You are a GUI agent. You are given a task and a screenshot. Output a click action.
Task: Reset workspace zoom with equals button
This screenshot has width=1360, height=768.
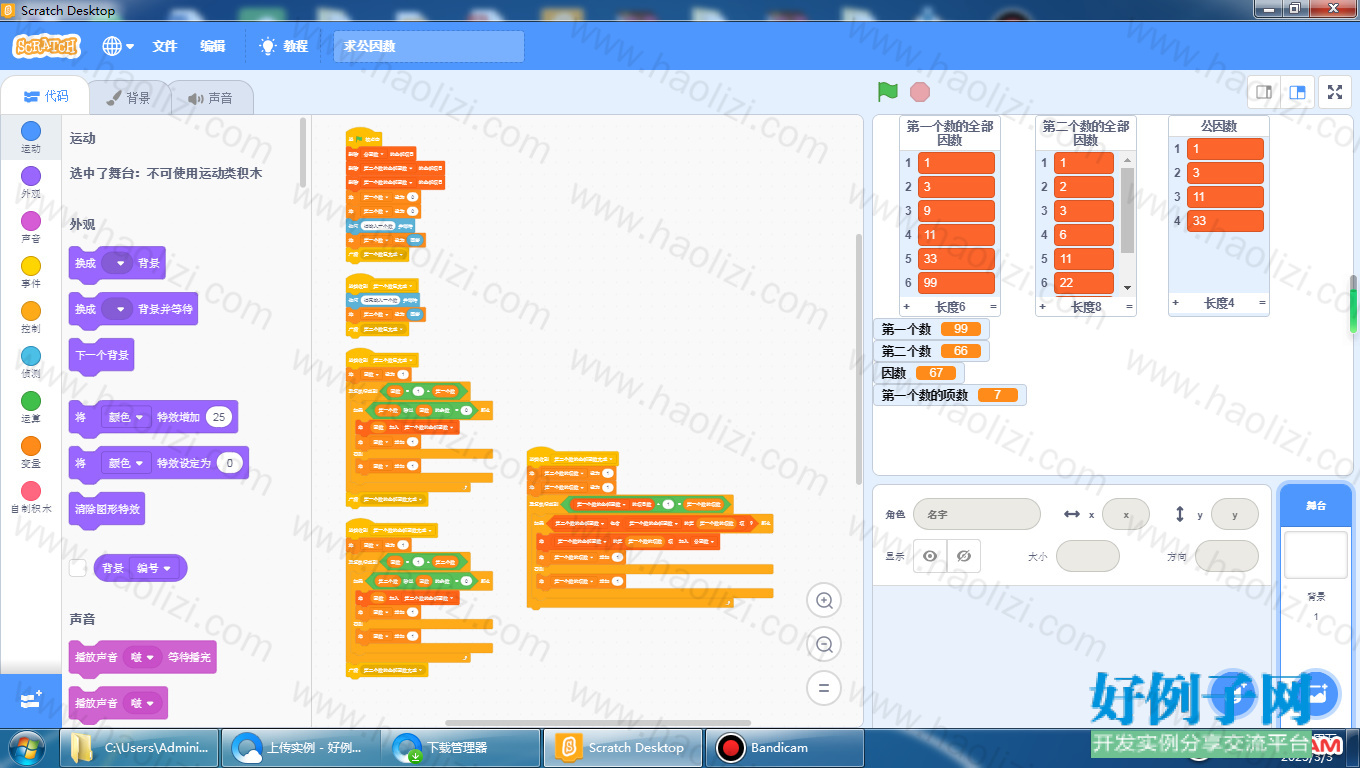pyautogui.click(x=824, y=688)
